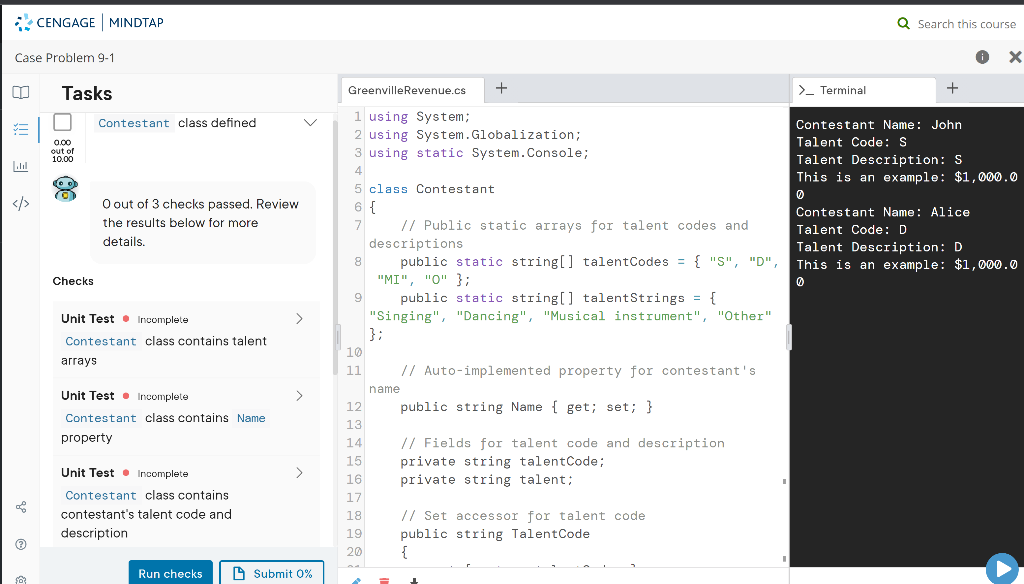Click code line 'private string talentCode;'
Screen dimensions: 1024x584
click(503, 461)
